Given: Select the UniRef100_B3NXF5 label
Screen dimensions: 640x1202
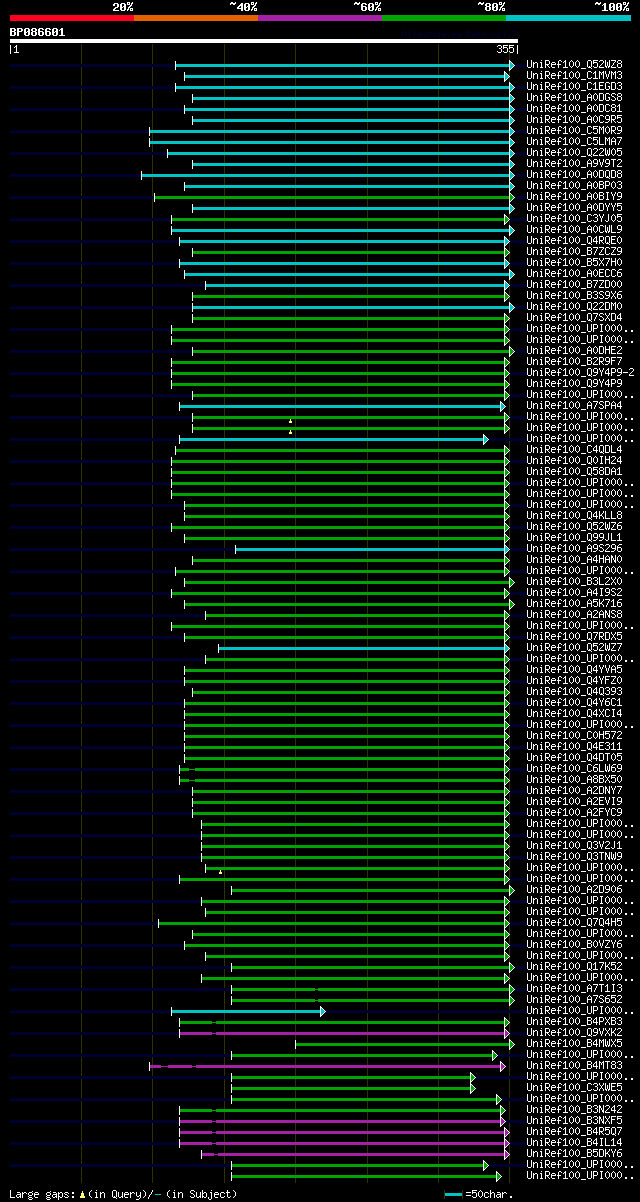Looking at the screenshot, I should (x=574, y=1120).
